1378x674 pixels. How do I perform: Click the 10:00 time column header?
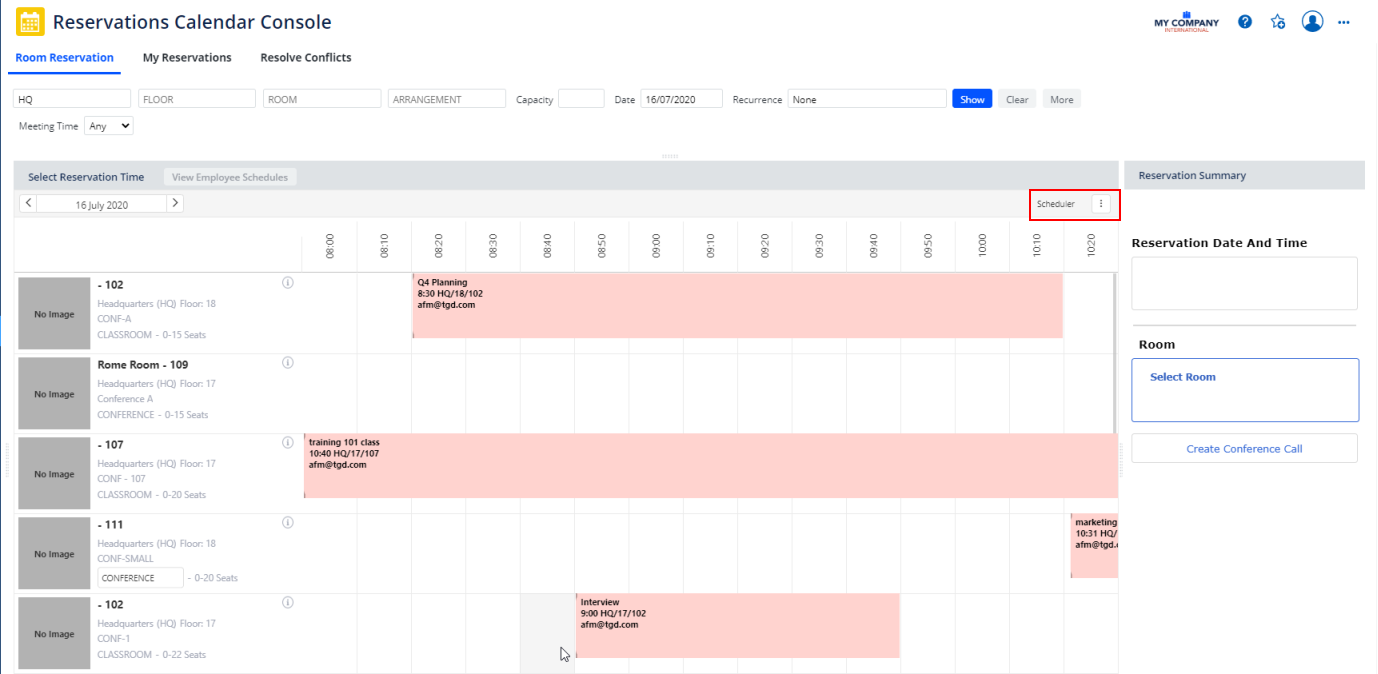point(982,246)
